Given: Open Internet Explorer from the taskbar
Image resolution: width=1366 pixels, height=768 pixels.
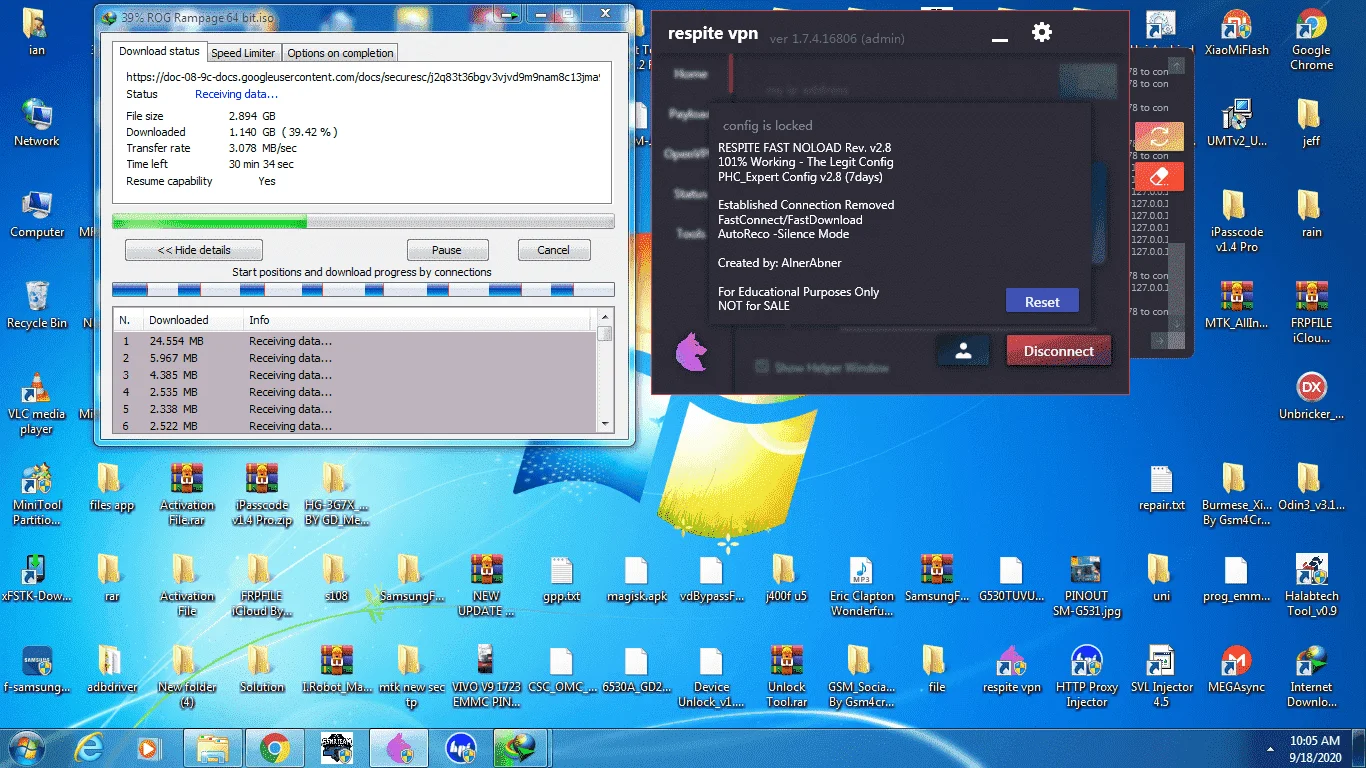Looking at the screenshot, I should click(90, 747).
